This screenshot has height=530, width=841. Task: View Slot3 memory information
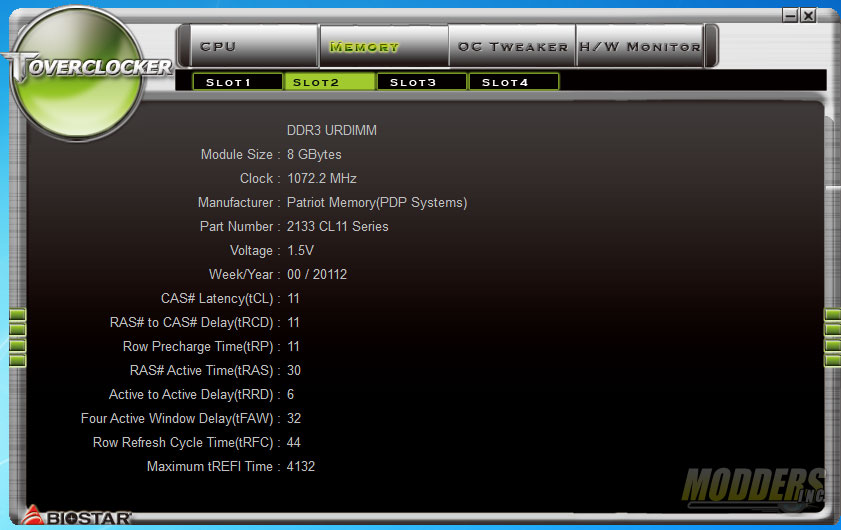click(x=422, y=82)
